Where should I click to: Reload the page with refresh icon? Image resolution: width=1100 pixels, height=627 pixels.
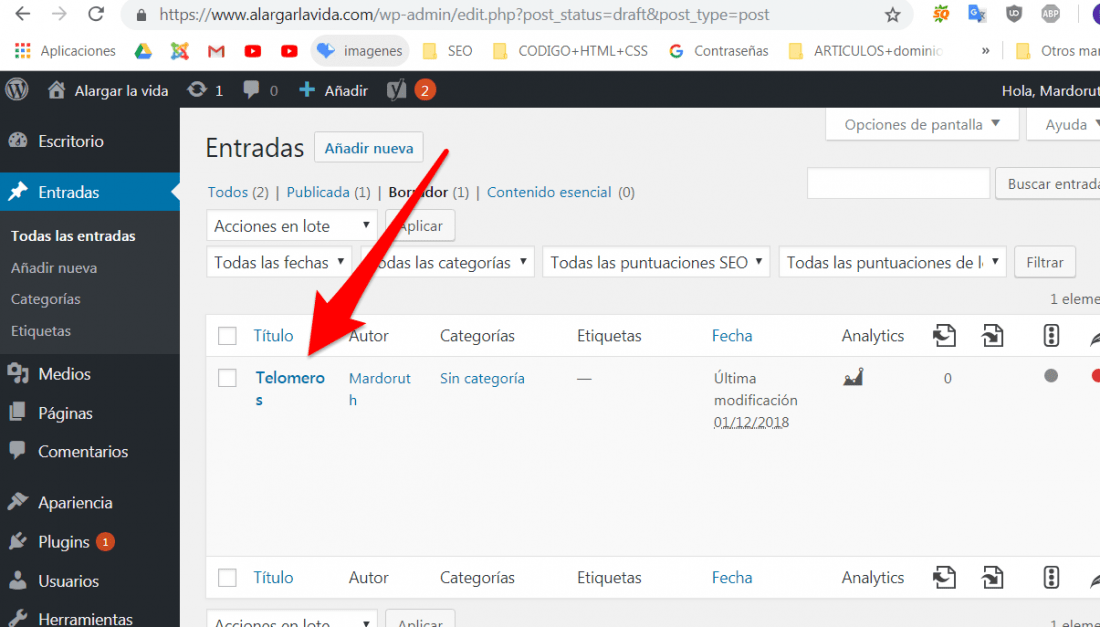coord(96,14)
